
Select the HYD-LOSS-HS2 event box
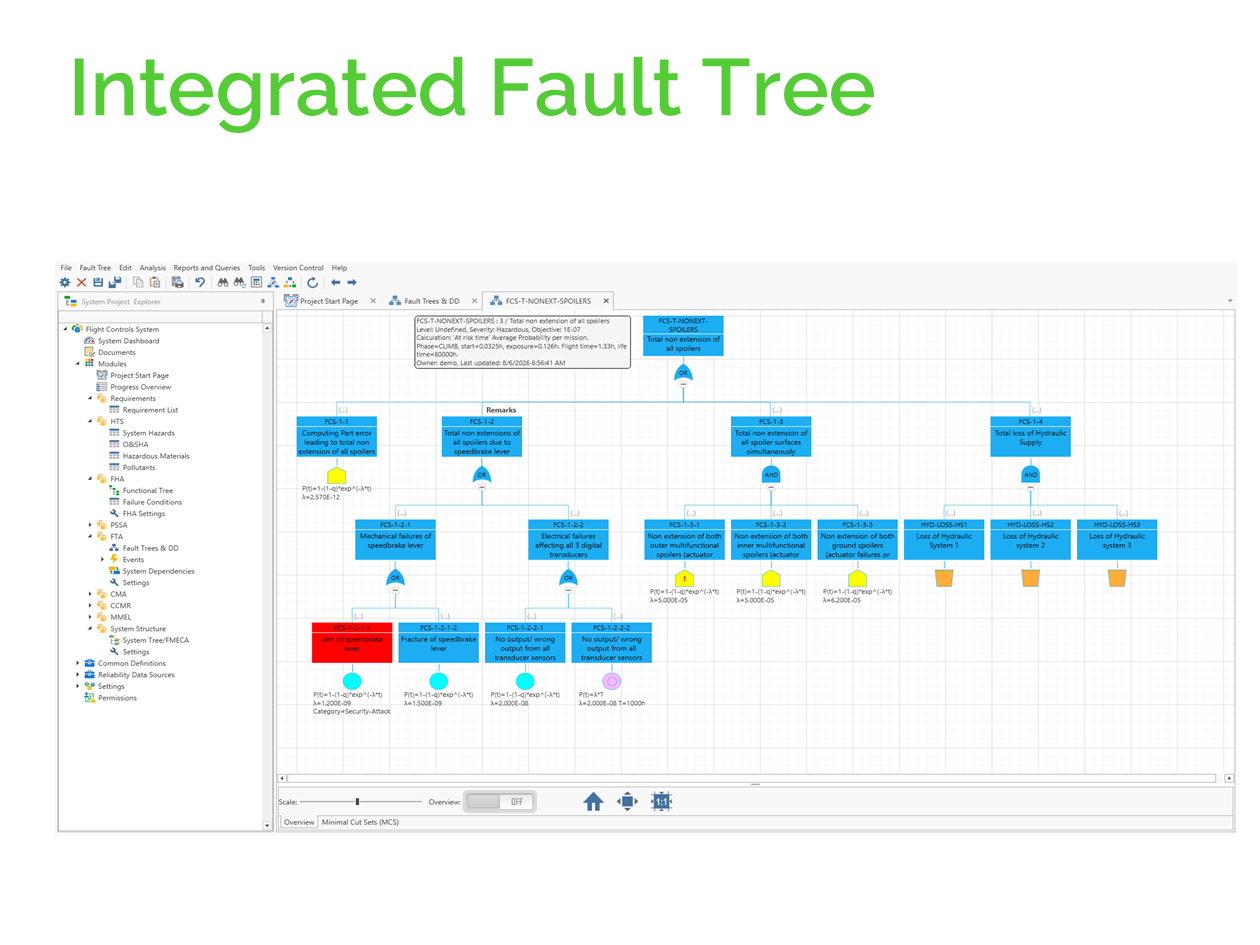pyautogui.click(x=1030, y=539)
